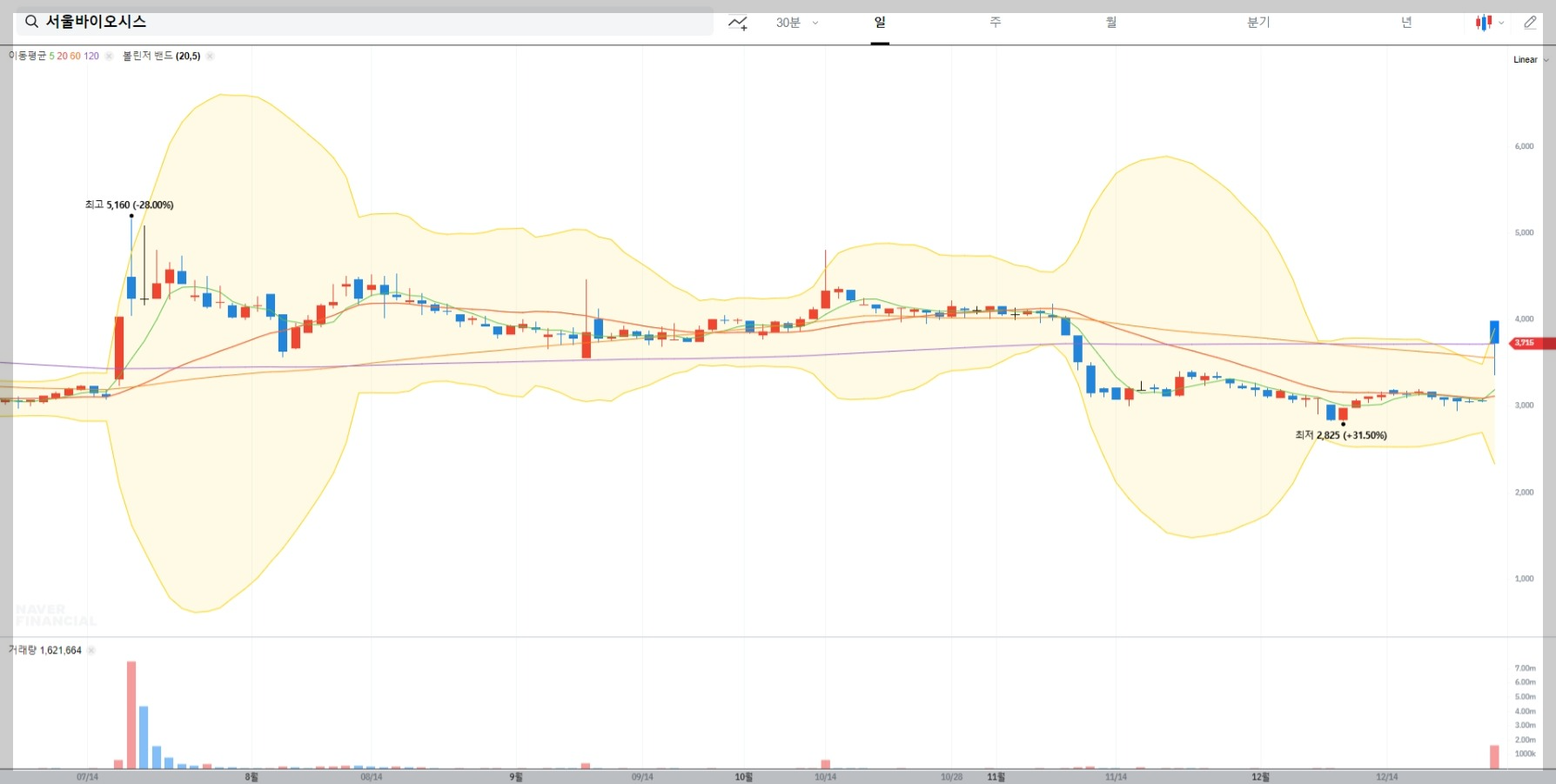This screenshot has height=784, width=1556.
Task: Expand the Linear scale dropdown
Action: pos(1531,60)
